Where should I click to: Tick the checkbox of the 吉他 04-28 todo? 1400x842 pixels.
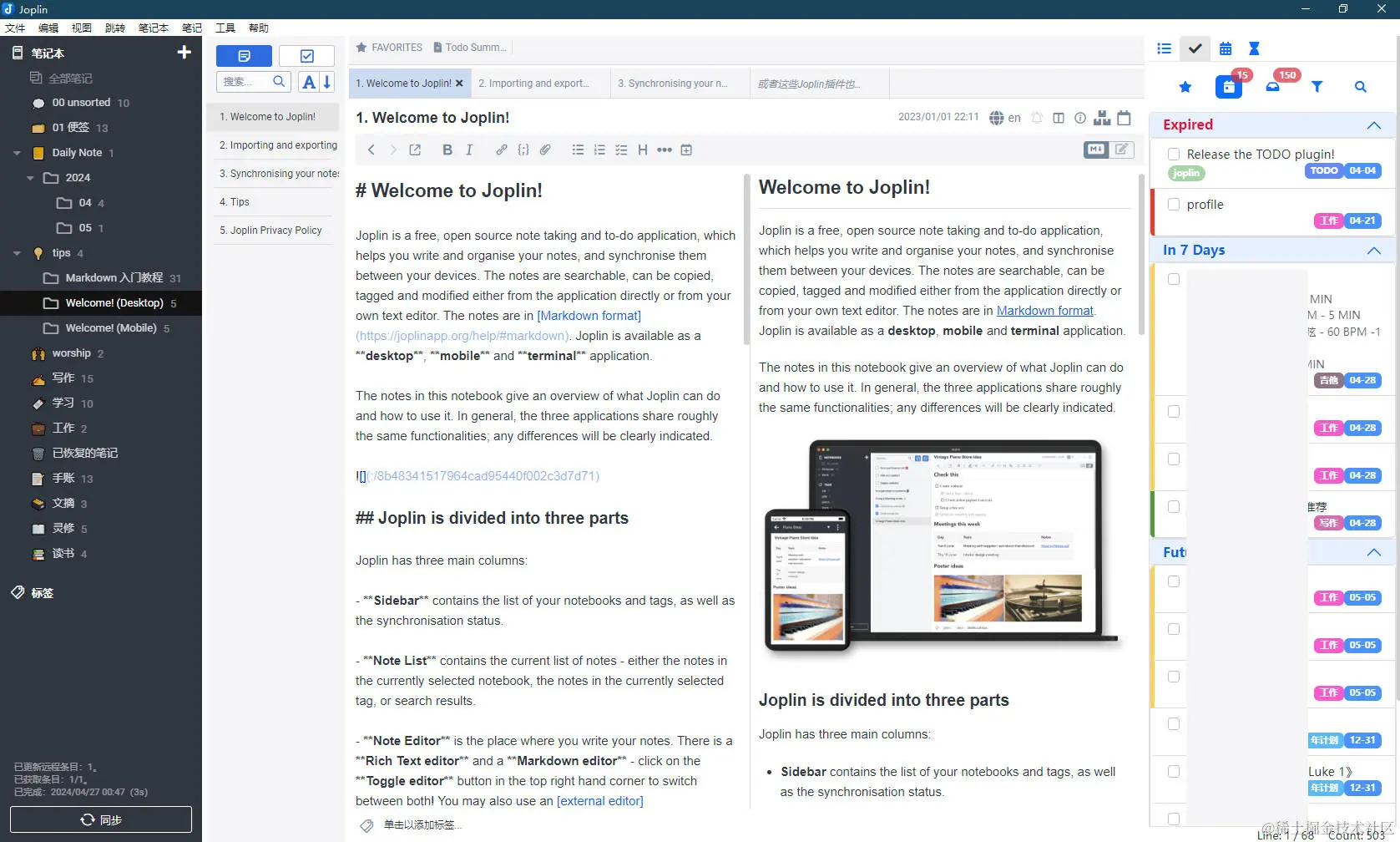click(x=1174, y=279)
